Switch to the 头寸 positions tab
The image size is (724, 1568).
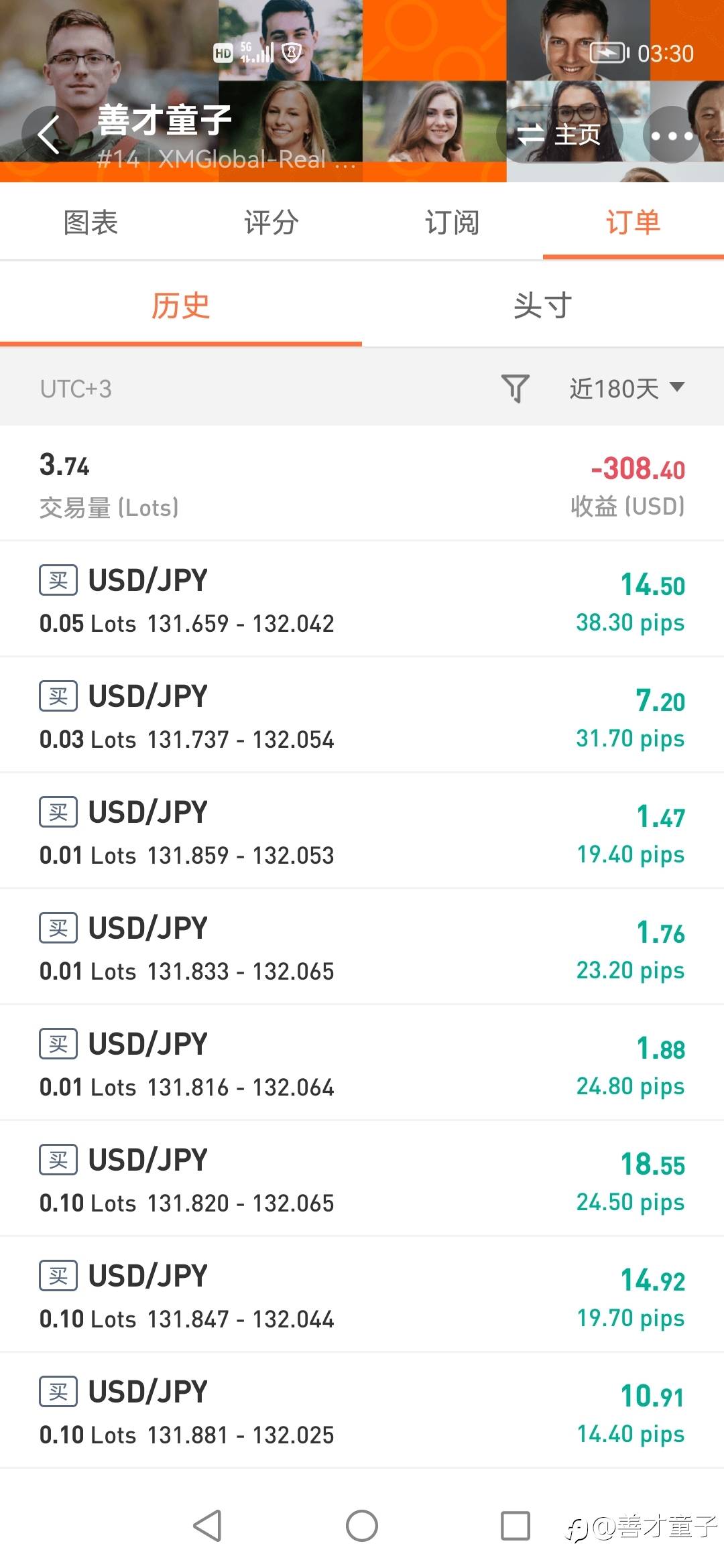pos(542,306)
